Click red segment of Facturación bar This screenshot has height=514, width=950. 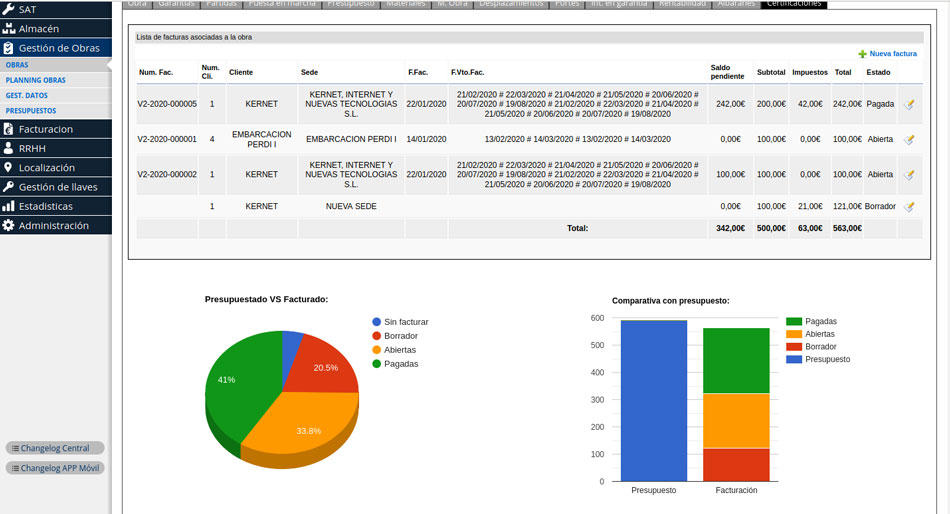pyautogui.click(x=736, y=465)
